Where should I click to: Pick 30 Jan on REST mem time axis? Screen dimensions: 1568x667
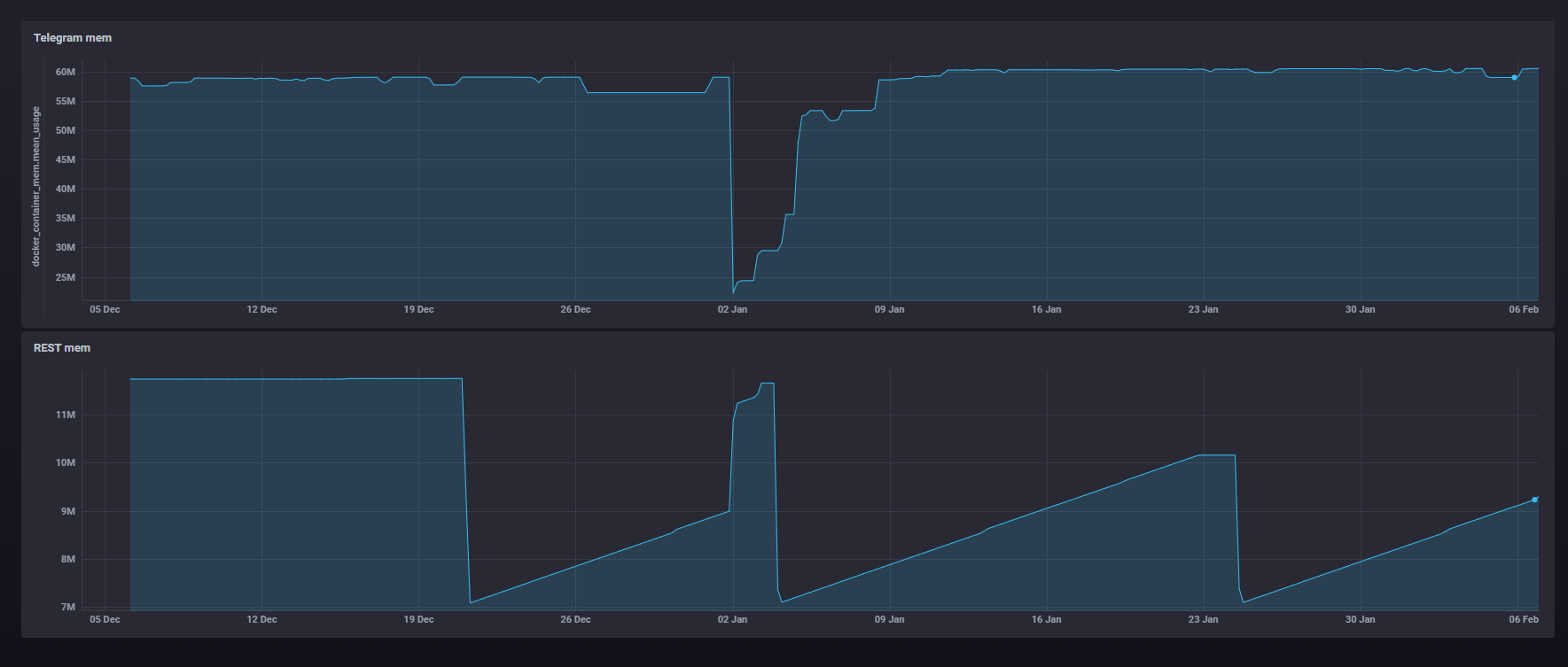(x=1360, y=619)
